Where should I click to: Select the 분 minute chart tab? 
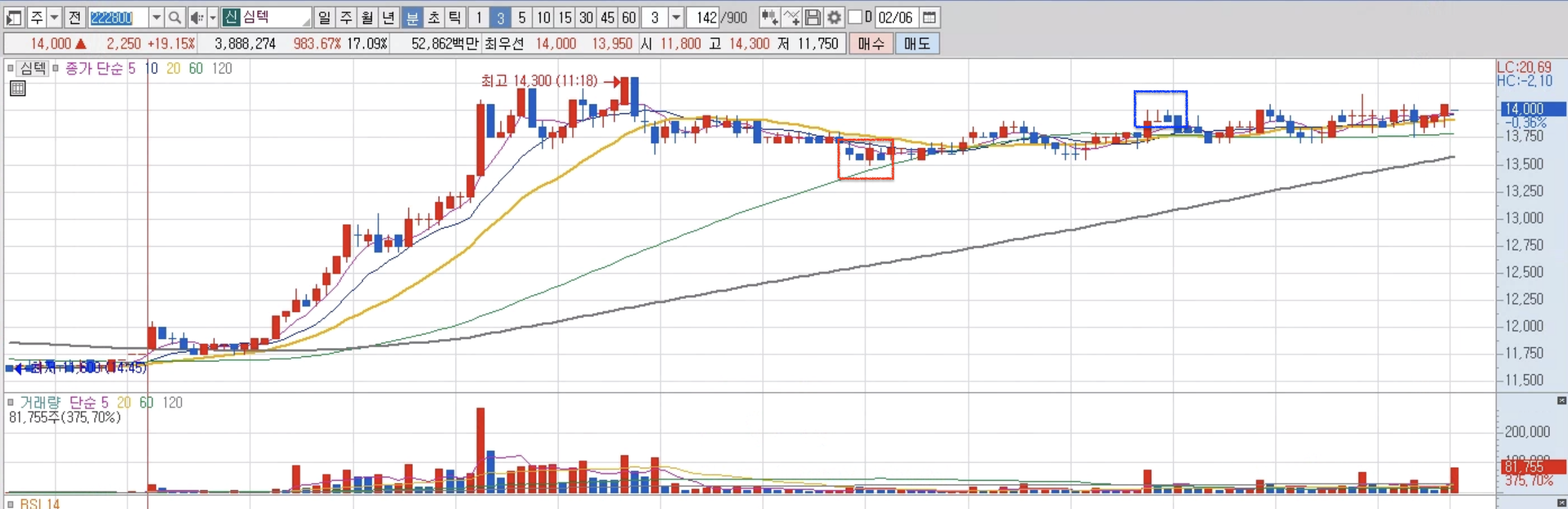pyautogui.click(x=412, y=17)
